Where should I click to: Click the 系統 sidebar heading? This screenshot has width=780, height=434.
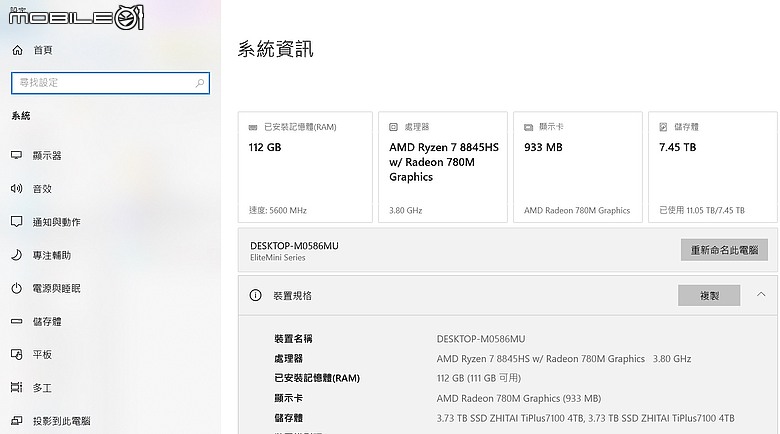click(x=21, y=116)
